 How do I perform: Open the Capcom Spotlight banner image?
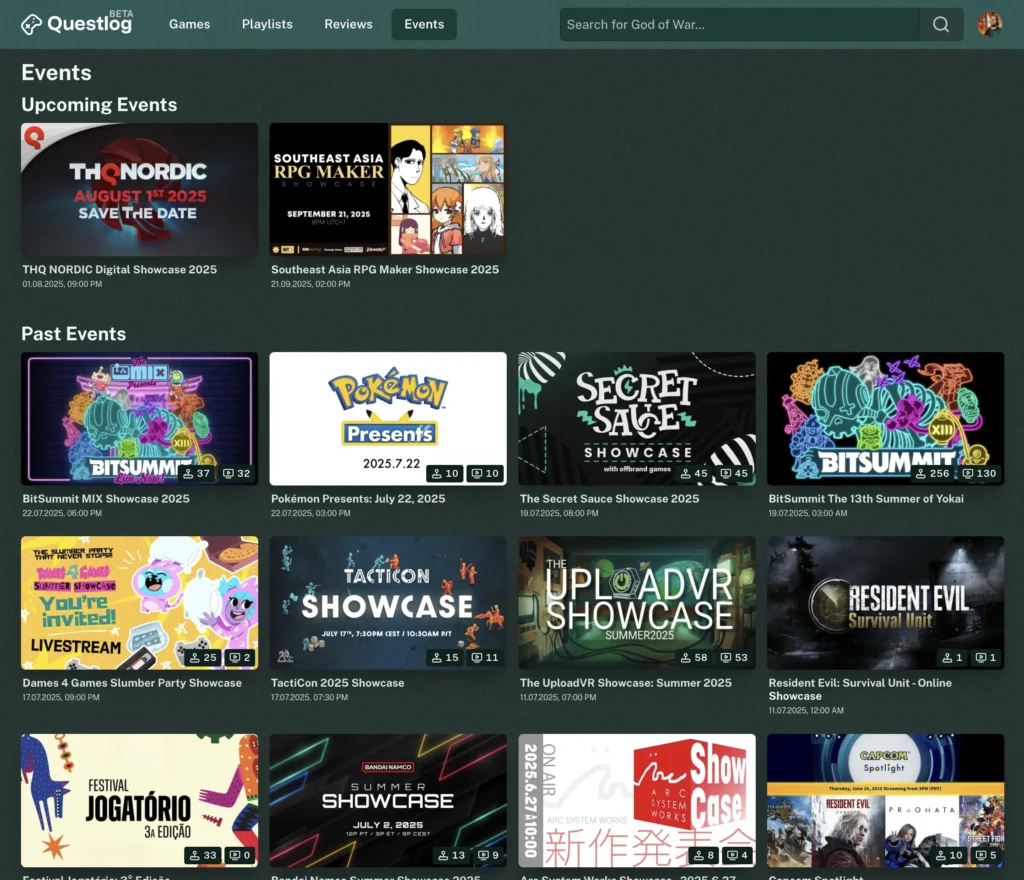click(x=886, y=800)
